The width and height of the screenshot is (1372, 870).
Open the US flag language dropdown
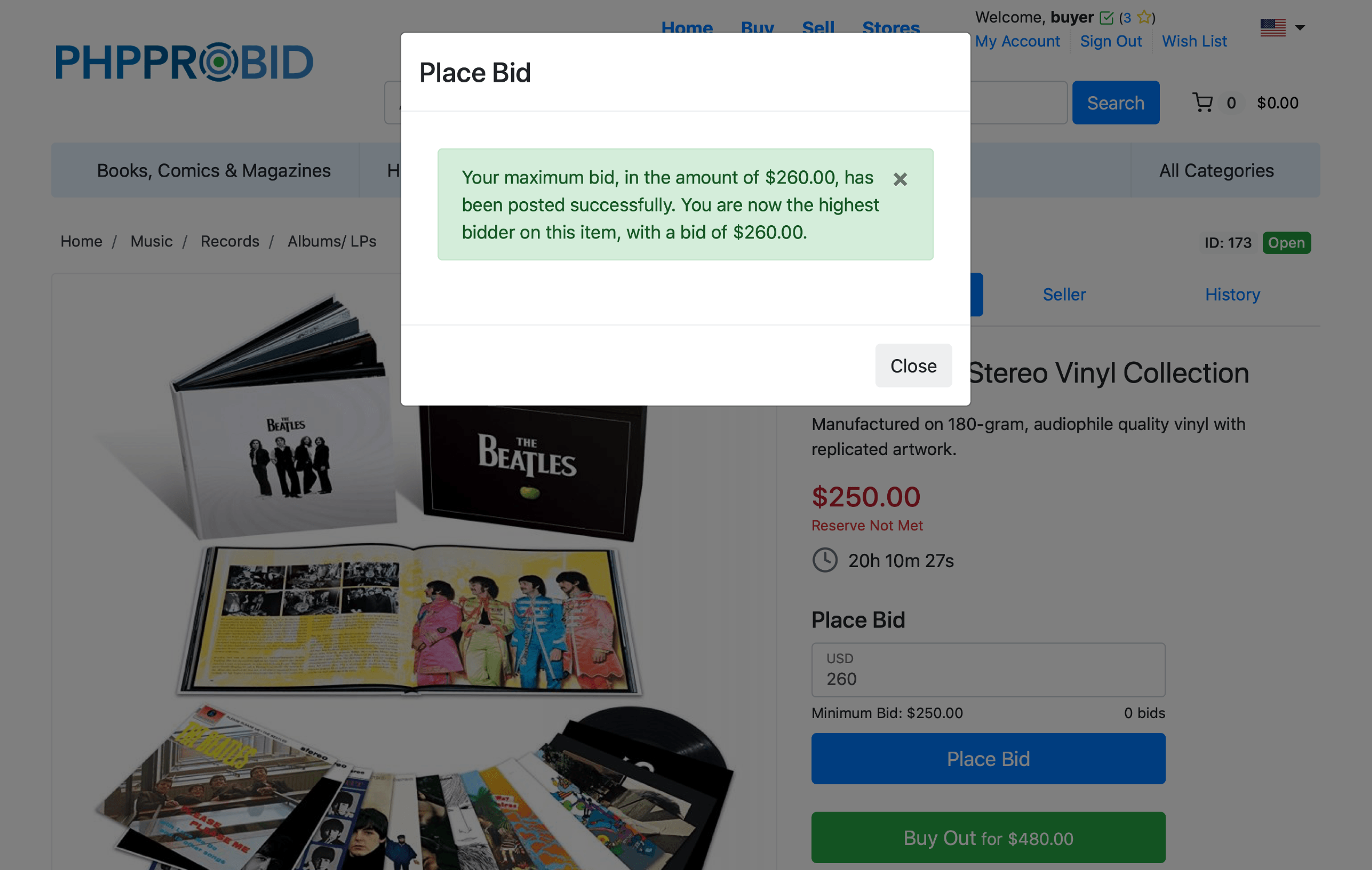(1282, 27)
